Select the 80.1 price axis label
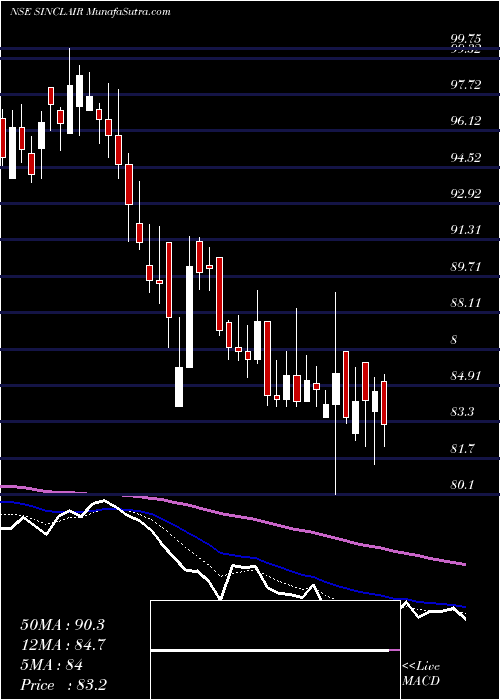The width and height of the screenshot is (500, 700). click(462, 485)
